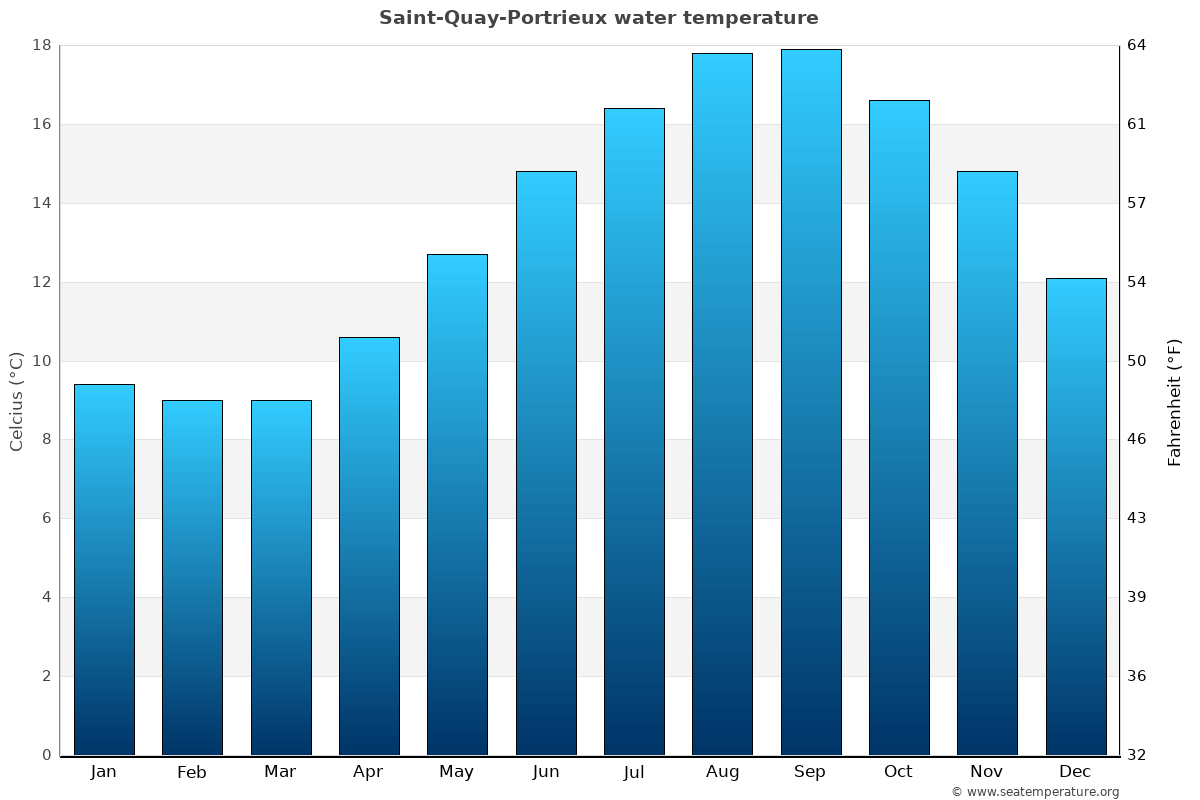This screenshot has height=800, width=1200.
Task: Click the March temperature bar
Action: pos(281,578)
